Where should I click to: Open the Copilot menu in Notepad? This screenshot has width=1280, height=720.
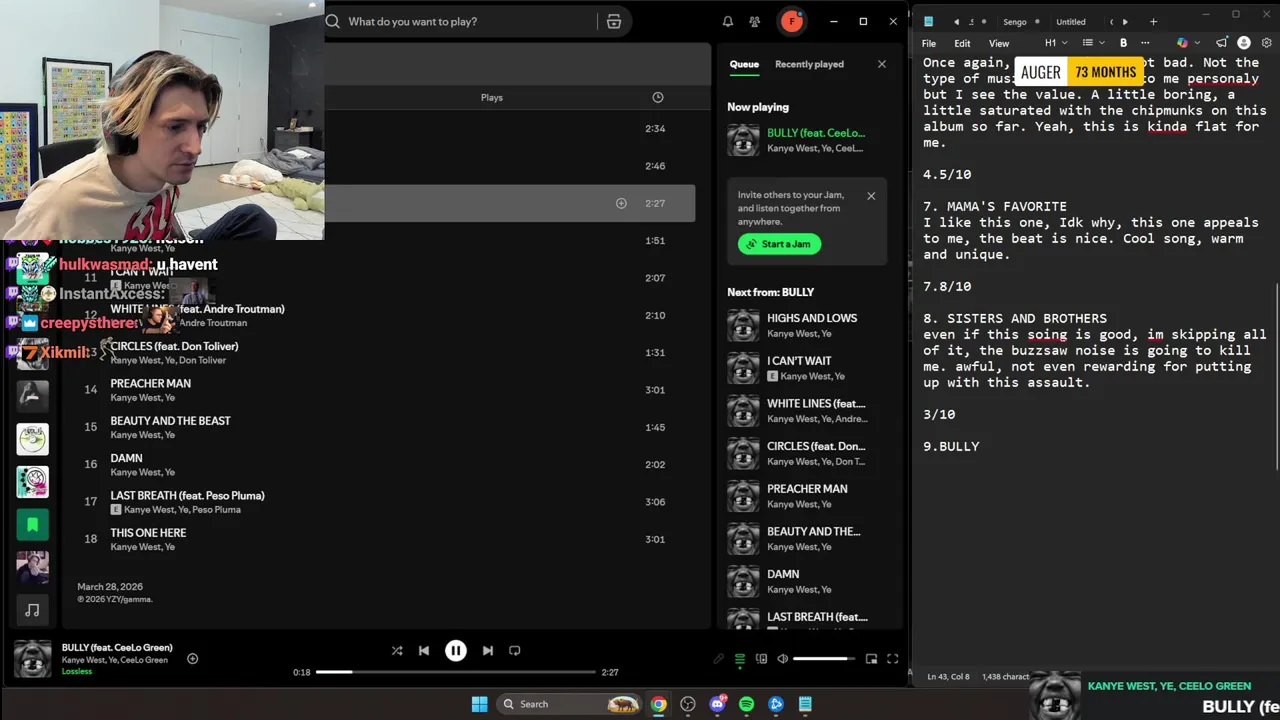tap(1187, 43)
